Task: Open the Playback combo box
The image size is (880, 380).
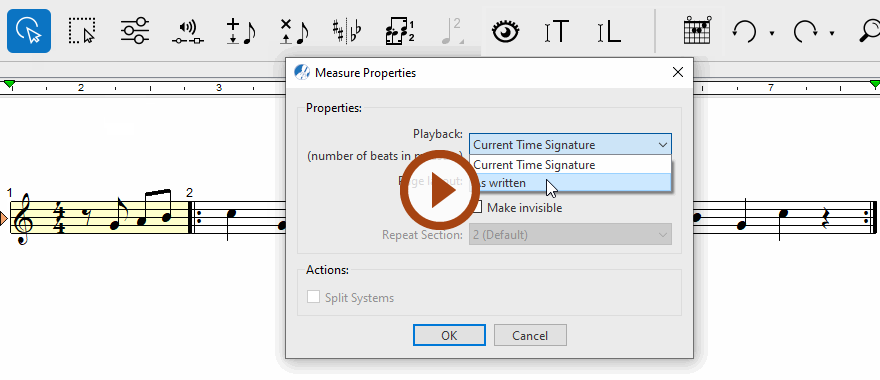Action: (x=570, y=145)
